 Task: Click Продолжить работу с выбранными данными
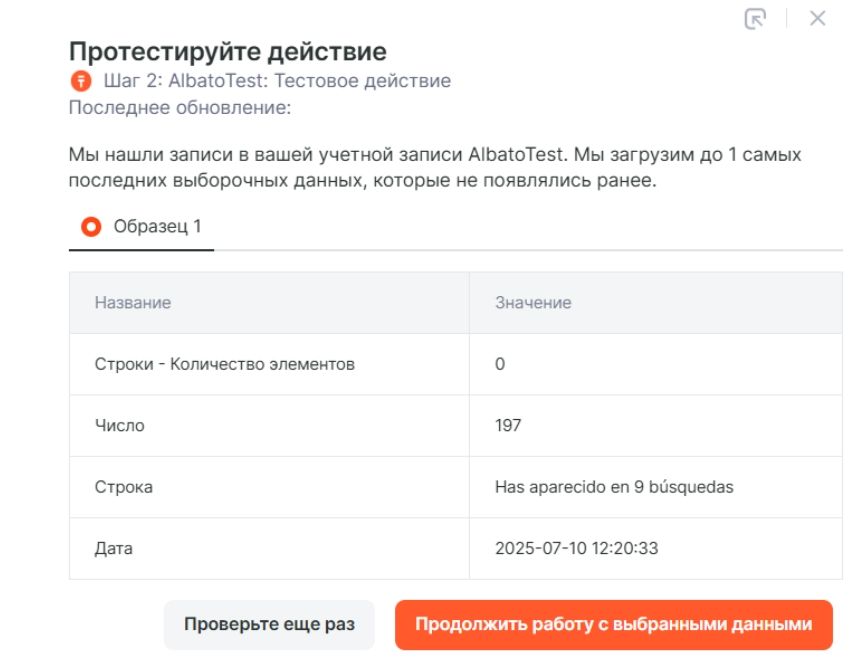tap(613, 625)
